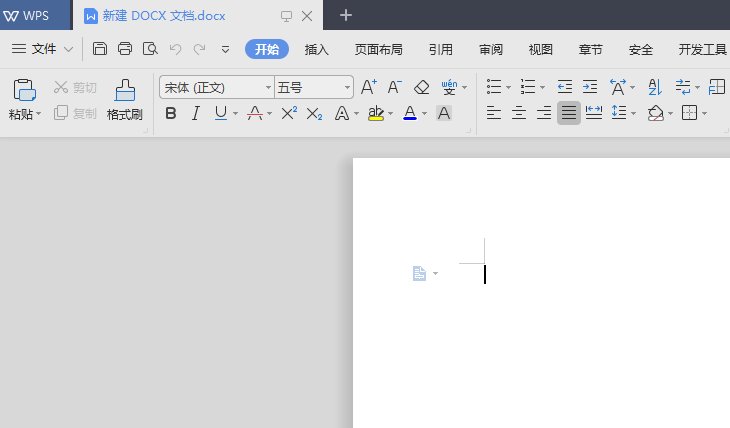Expand highlight color dropdown arrow
This screenshot has height=428, width=730.
pos(390,114)
